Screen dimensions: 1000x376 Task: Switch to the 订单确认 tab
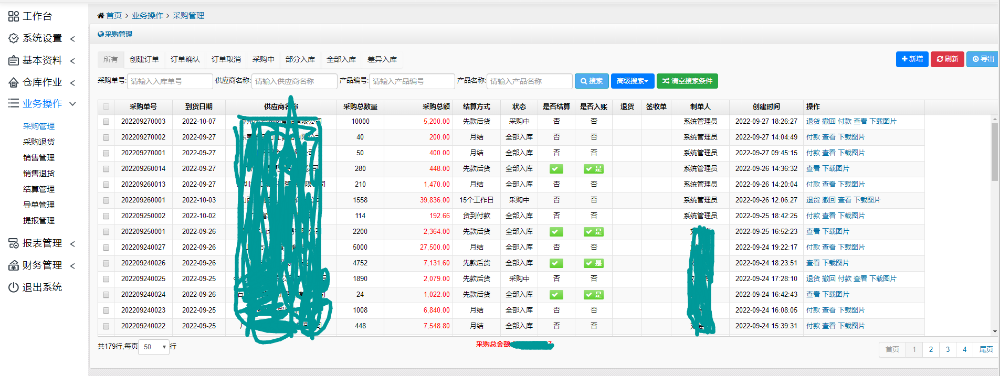(x=185, y=59)
